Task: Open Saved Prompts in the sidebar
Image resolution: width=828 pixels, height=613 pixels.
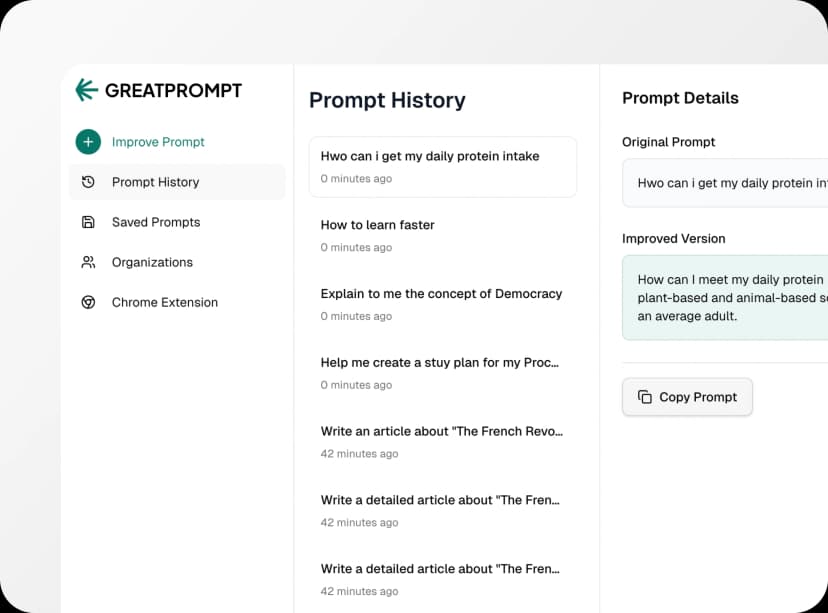Action: point(156,222)
